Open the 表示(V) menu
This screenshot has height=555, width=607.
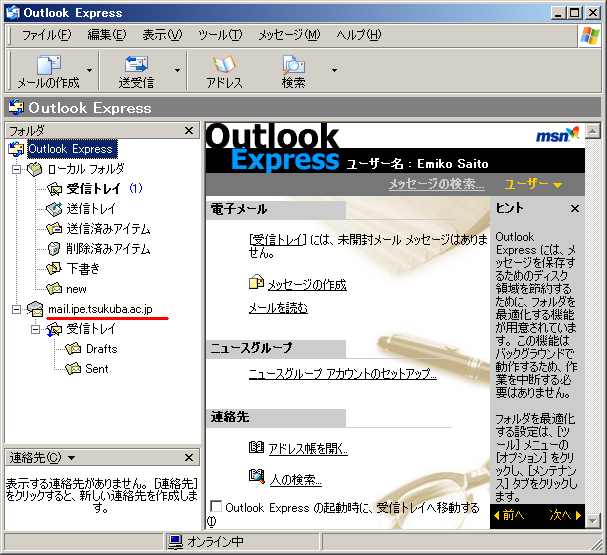tap(162, 35)
